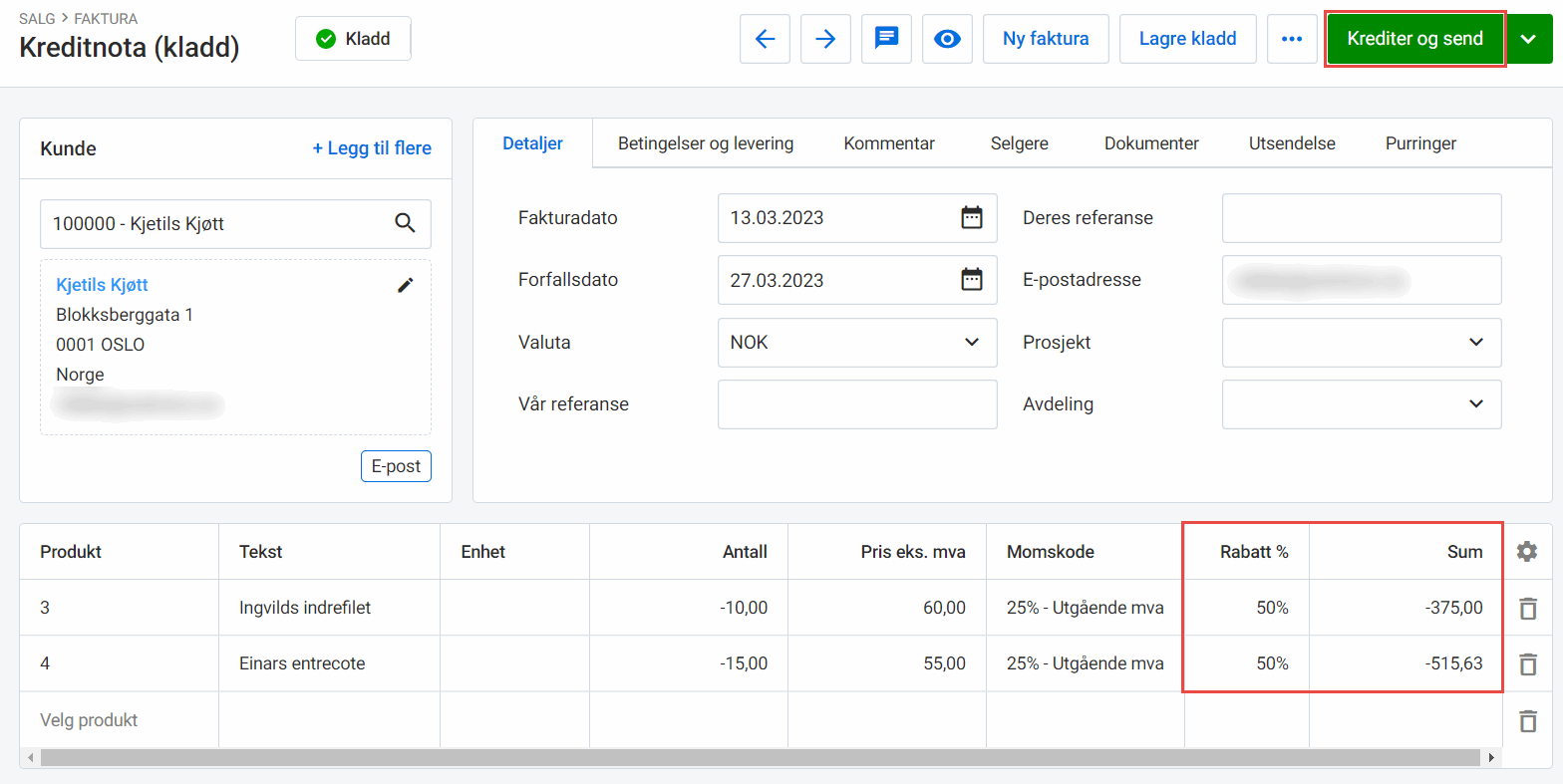Click SALG in the breadcrumb
The image size is (1563, 784).
click(x=37, y=19)
